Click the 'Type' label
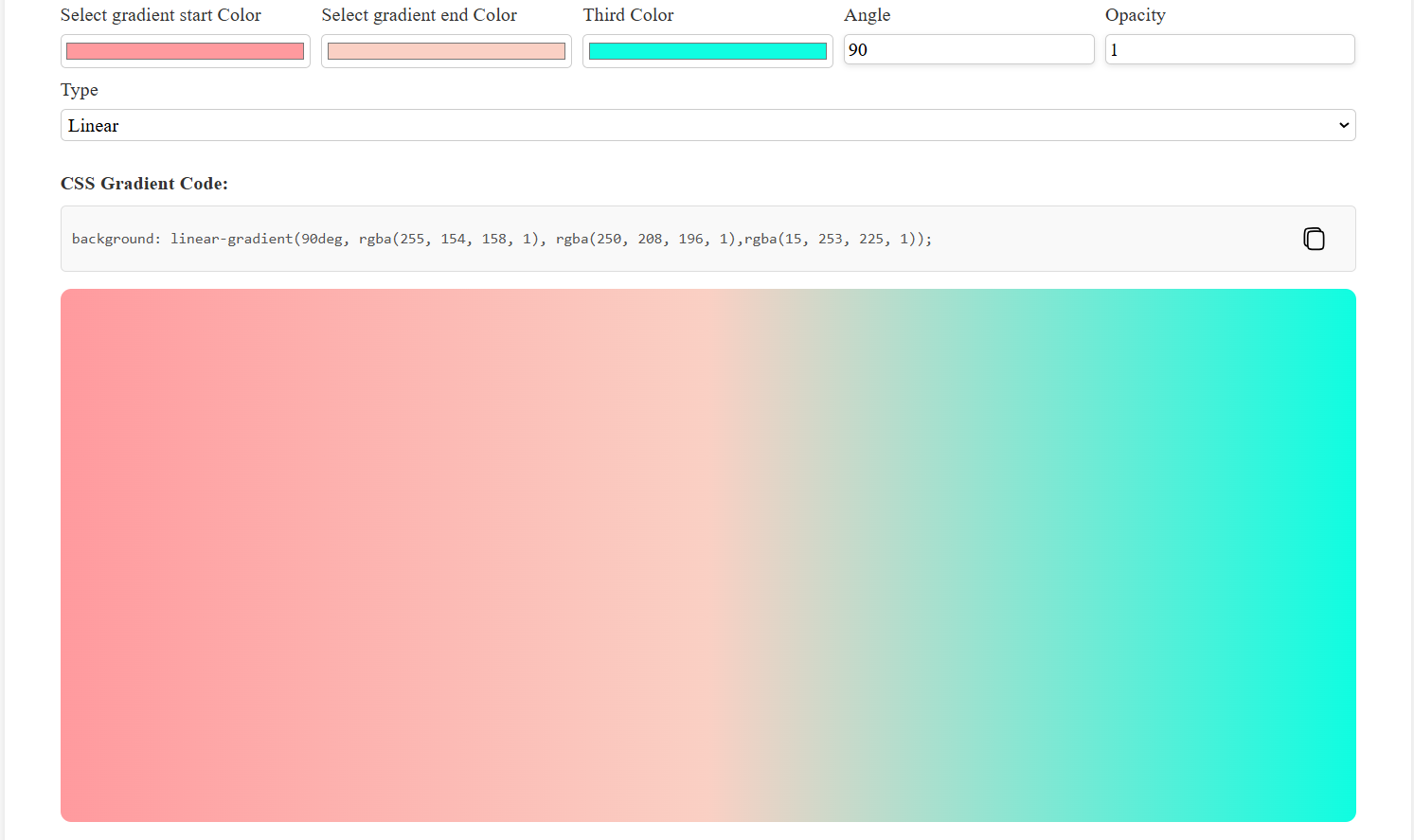The image size is (1414, 840). point(80,90)
